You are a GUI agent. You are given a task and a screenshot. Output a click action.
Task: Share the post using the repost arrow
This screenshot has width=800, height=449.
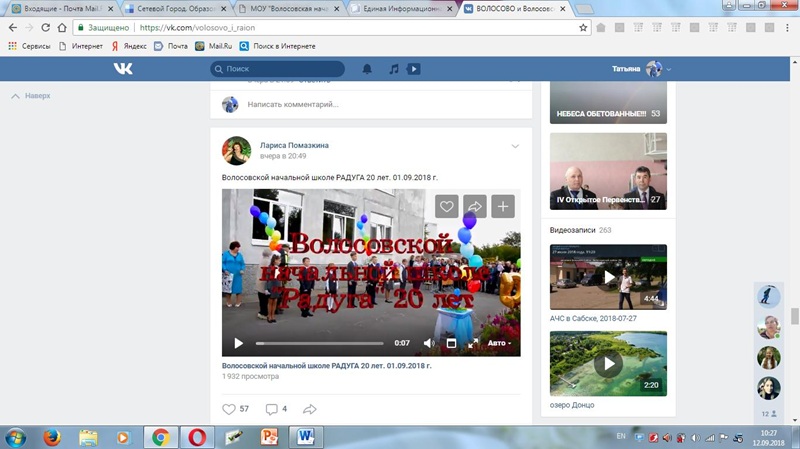(310, 409)
